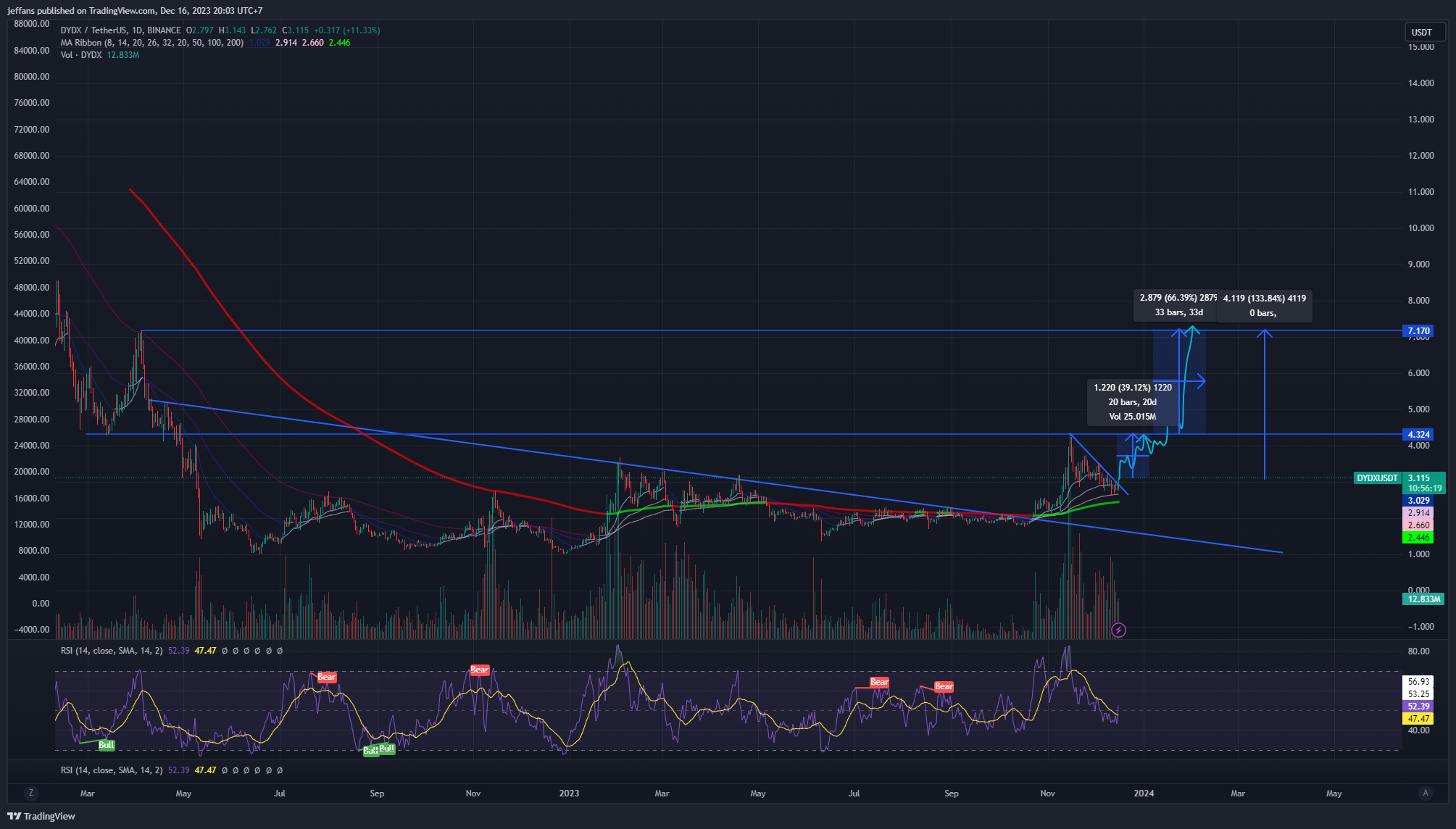Click the 88000.00 left axis label
This screenshot has width=1456, height=829.
click(32, 24)
